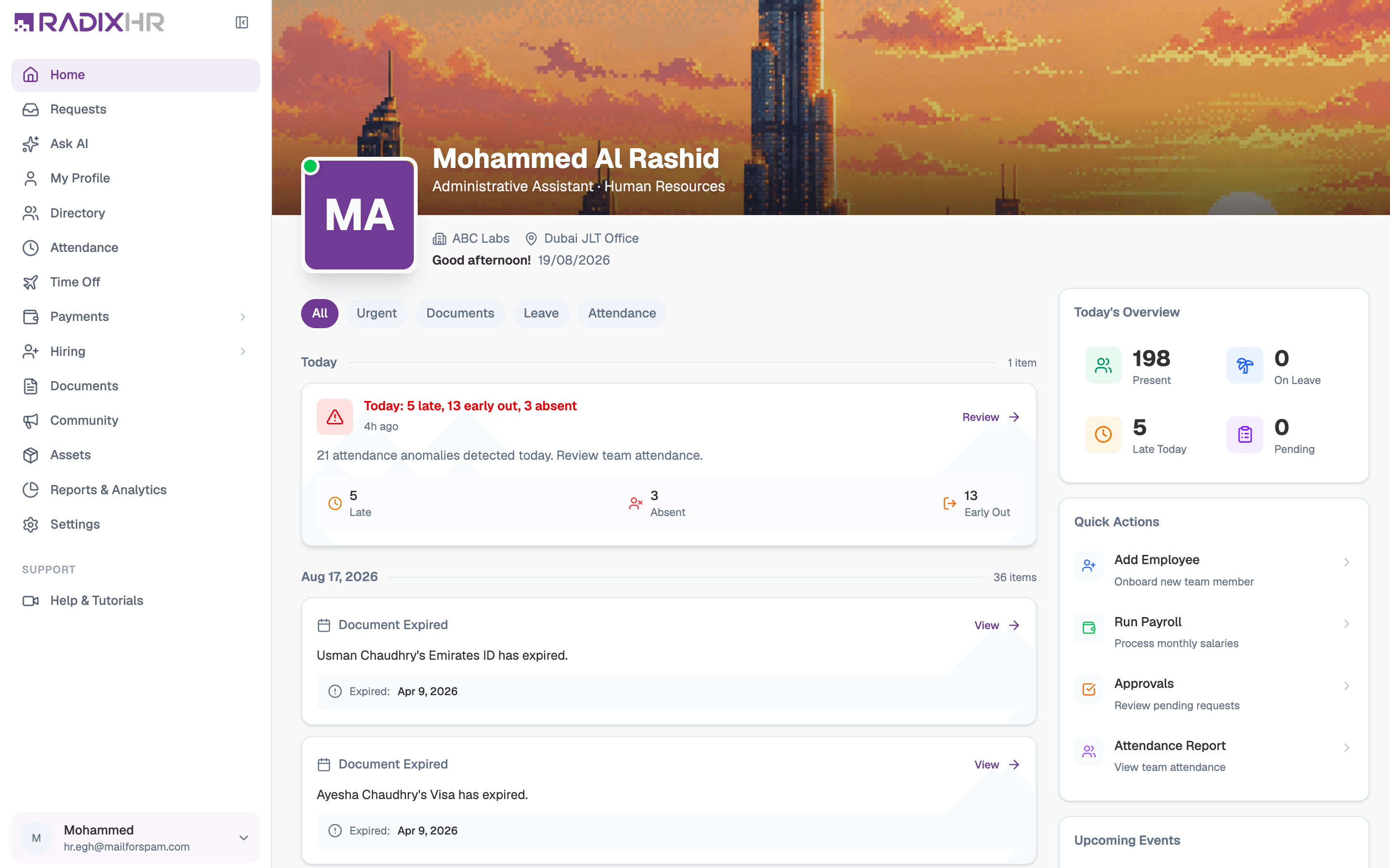This screenshot has height=868, width=1390.
Task: Click the blue On Leave palm tree icon
Action: coord(1244,365)
